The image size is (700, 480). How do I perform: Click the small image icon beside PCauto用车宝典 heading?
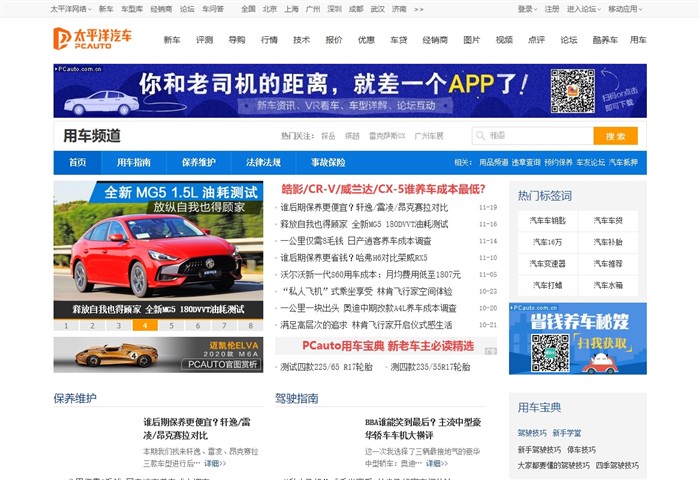coord(491,351)
